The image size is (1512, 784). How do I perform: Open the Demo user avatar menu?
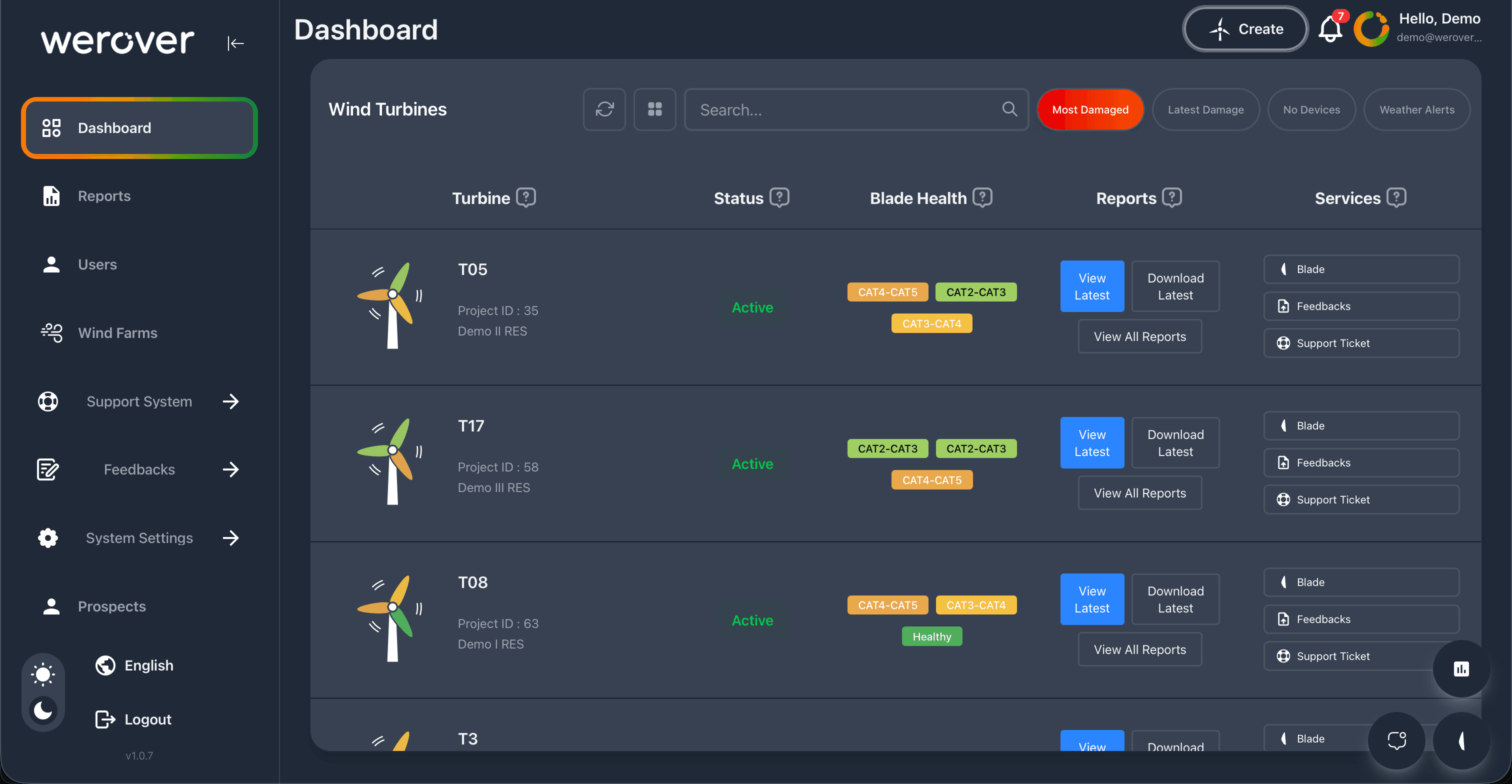1371,28
